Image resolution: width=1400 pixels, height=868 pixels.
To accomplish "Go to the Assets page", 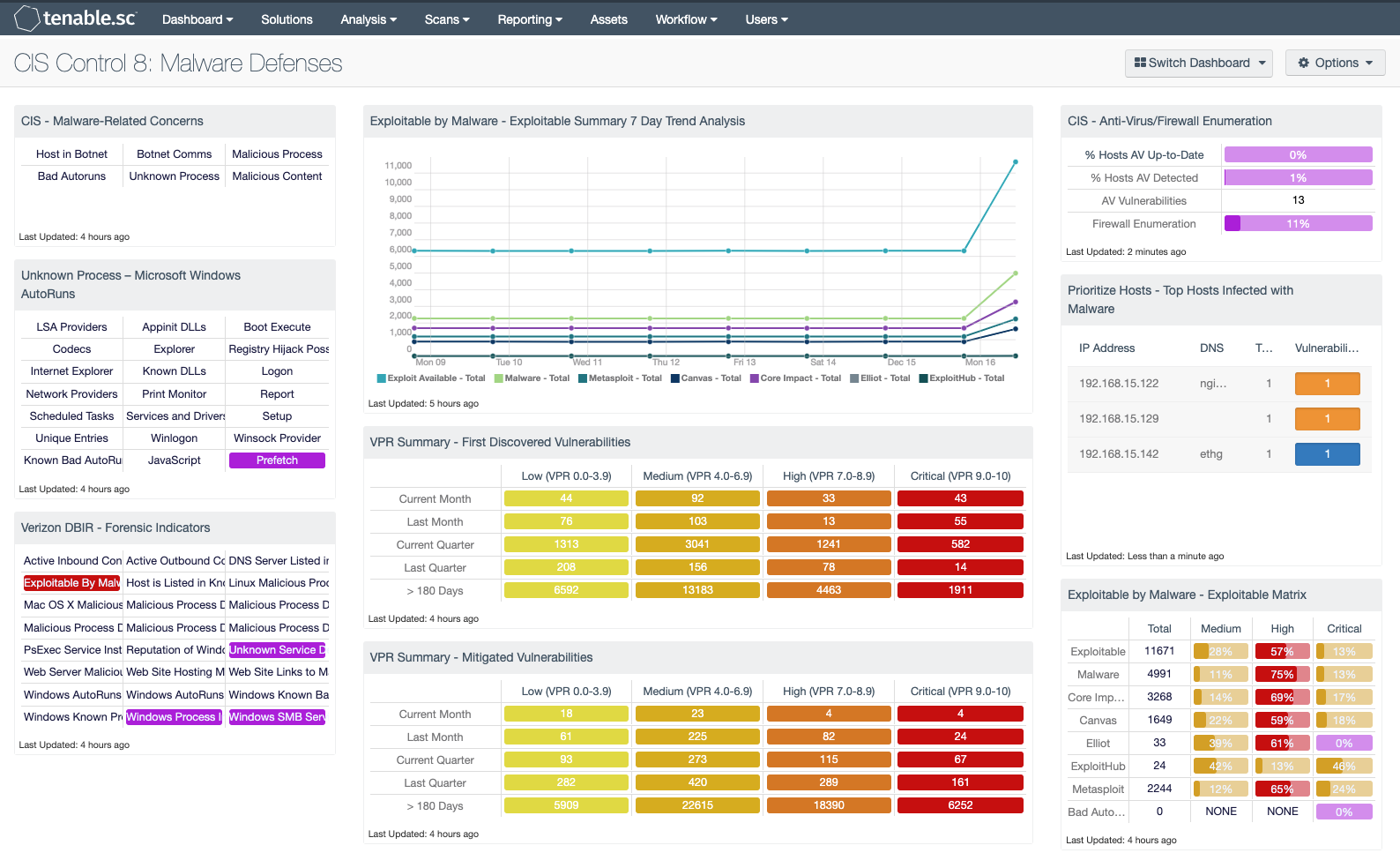I will point(608,19).
